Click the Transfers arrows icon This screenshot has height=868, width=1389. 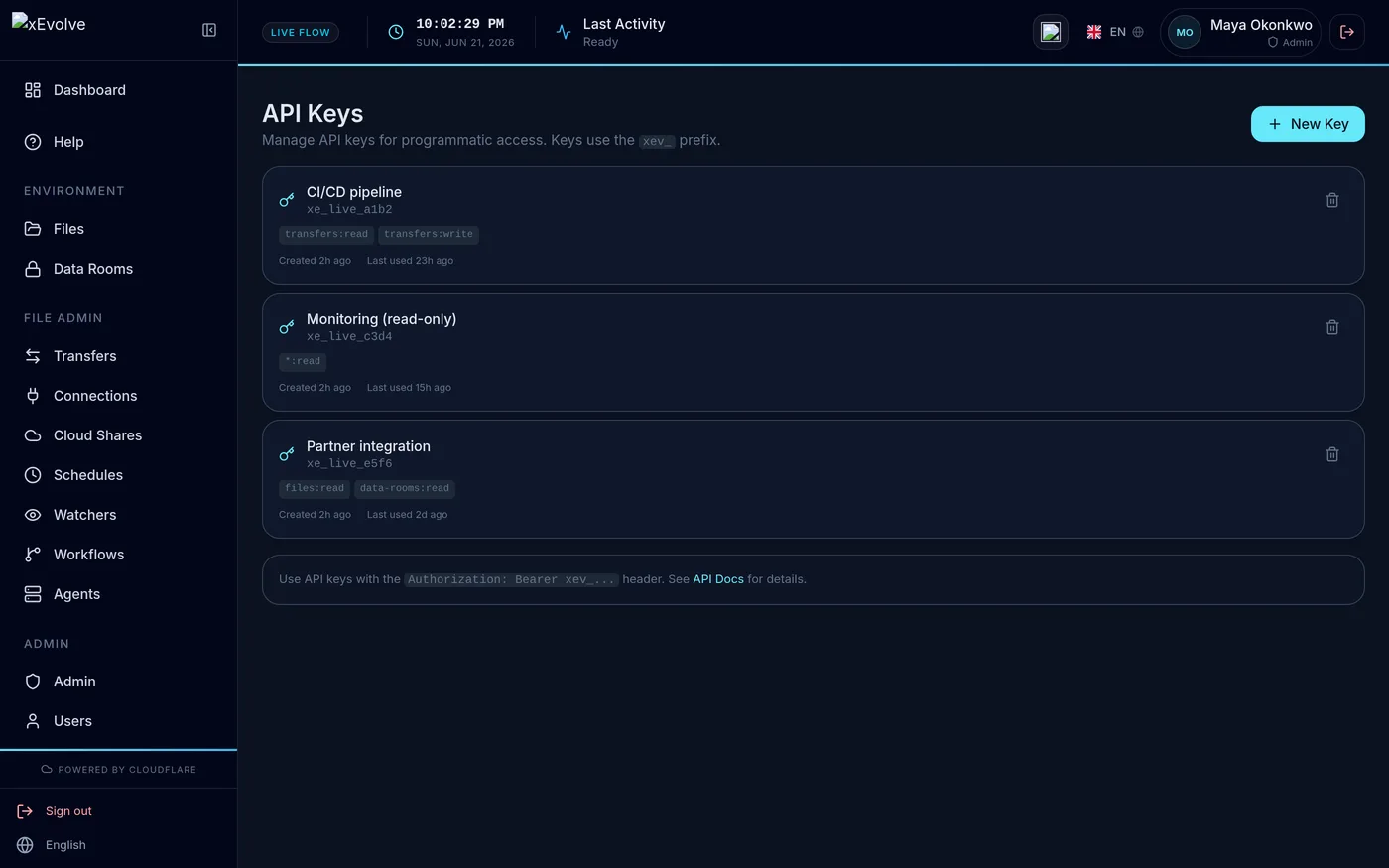coord(33,356)
